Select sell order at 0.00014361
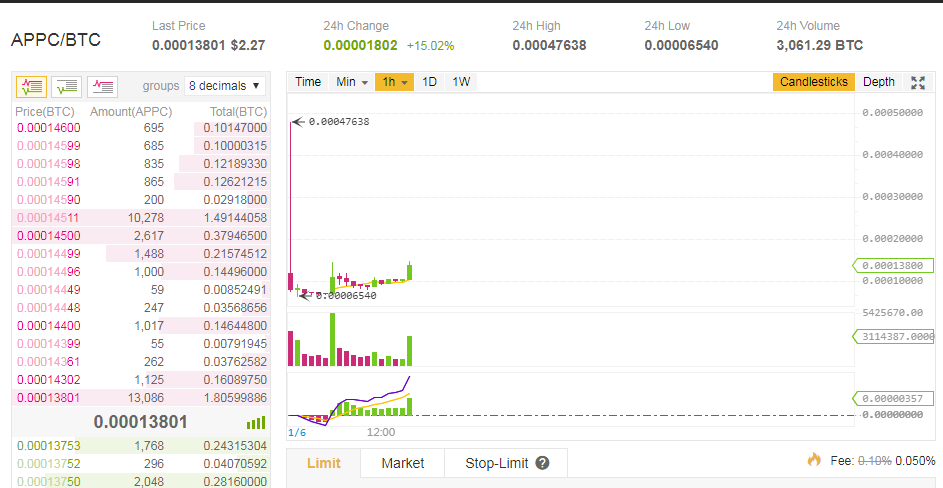943x488 pixels. 141,362
